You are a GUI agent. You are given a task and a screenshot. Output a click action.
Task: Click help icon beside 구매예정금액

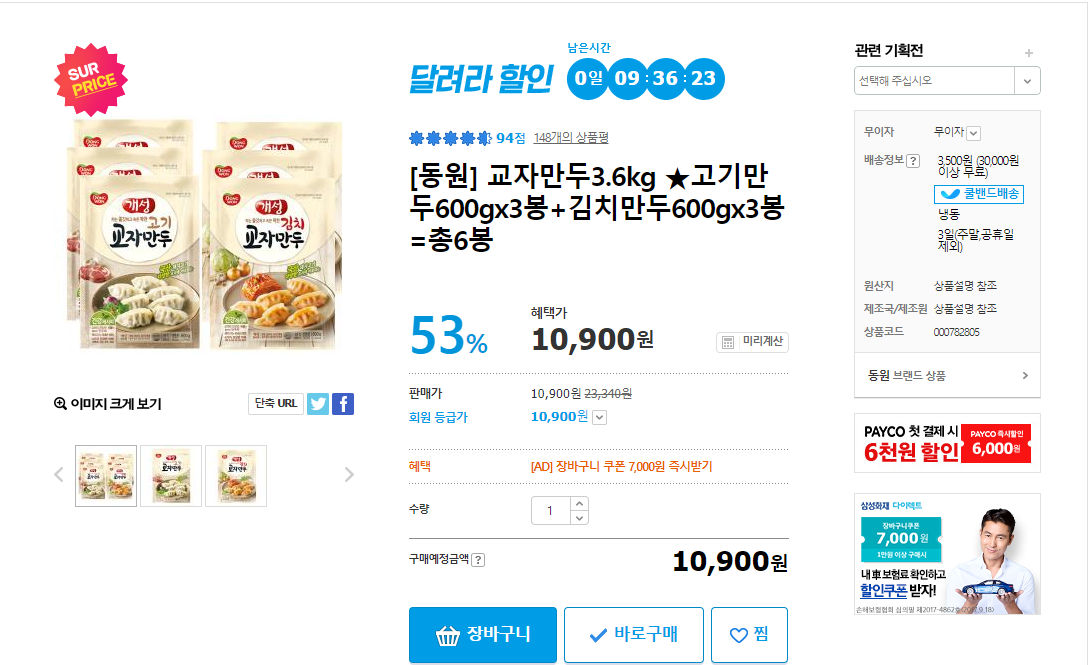(478, 560)
